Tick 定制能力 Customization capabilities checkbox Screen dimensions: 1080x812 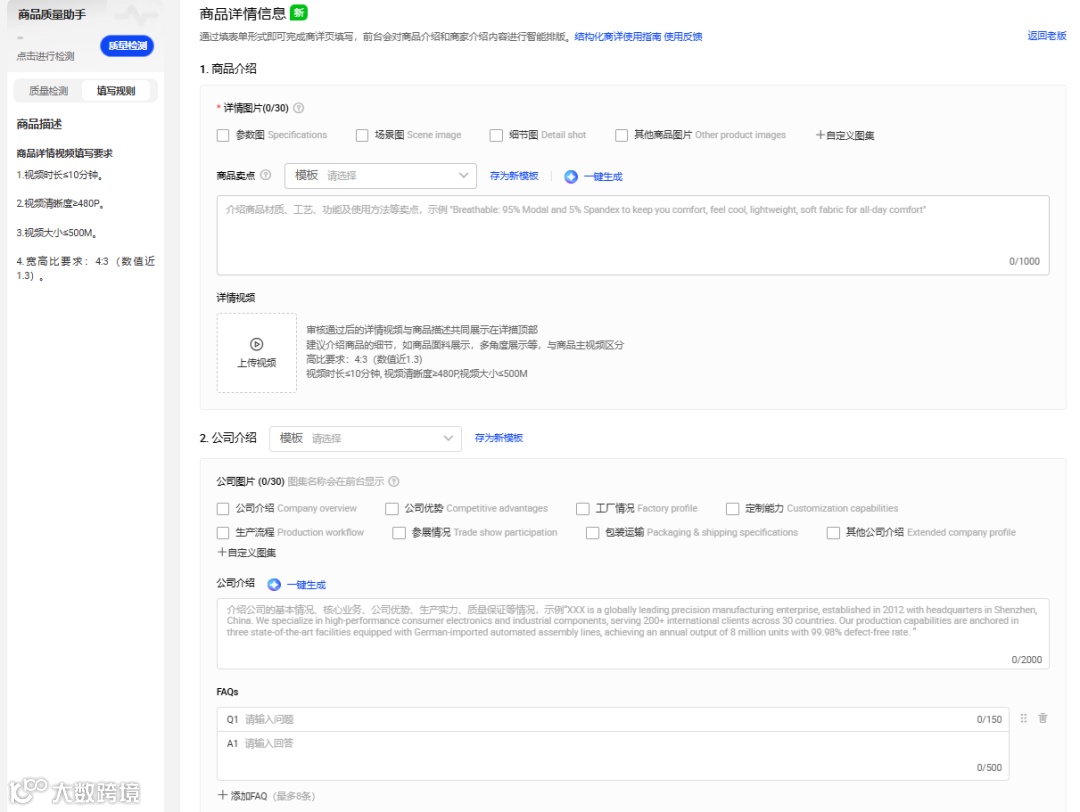(x=732, y=509)
